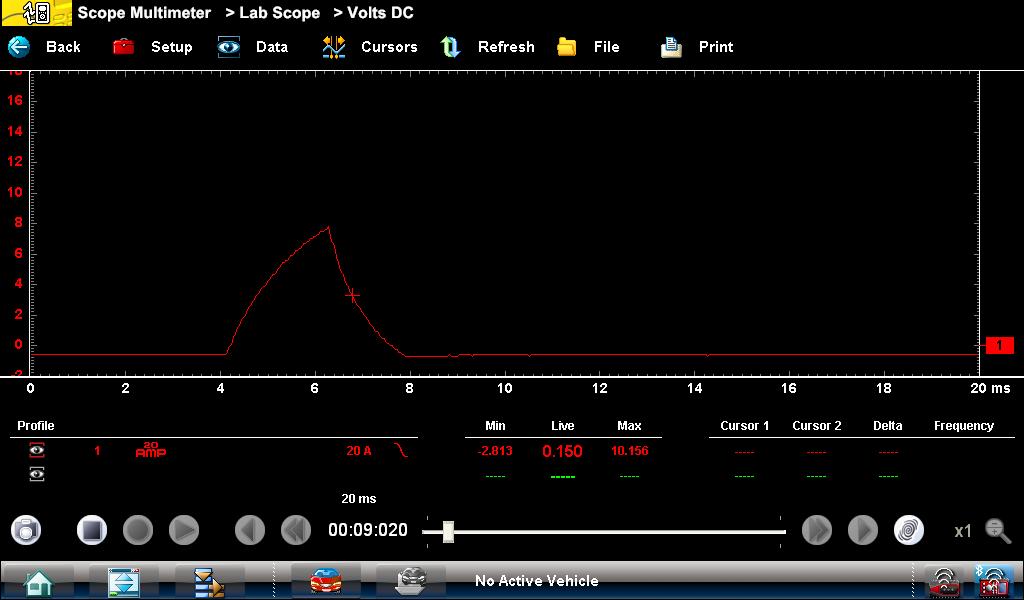Take a snapshot with the camera icon
1024x600 pixels.
(x=27, y=530)
